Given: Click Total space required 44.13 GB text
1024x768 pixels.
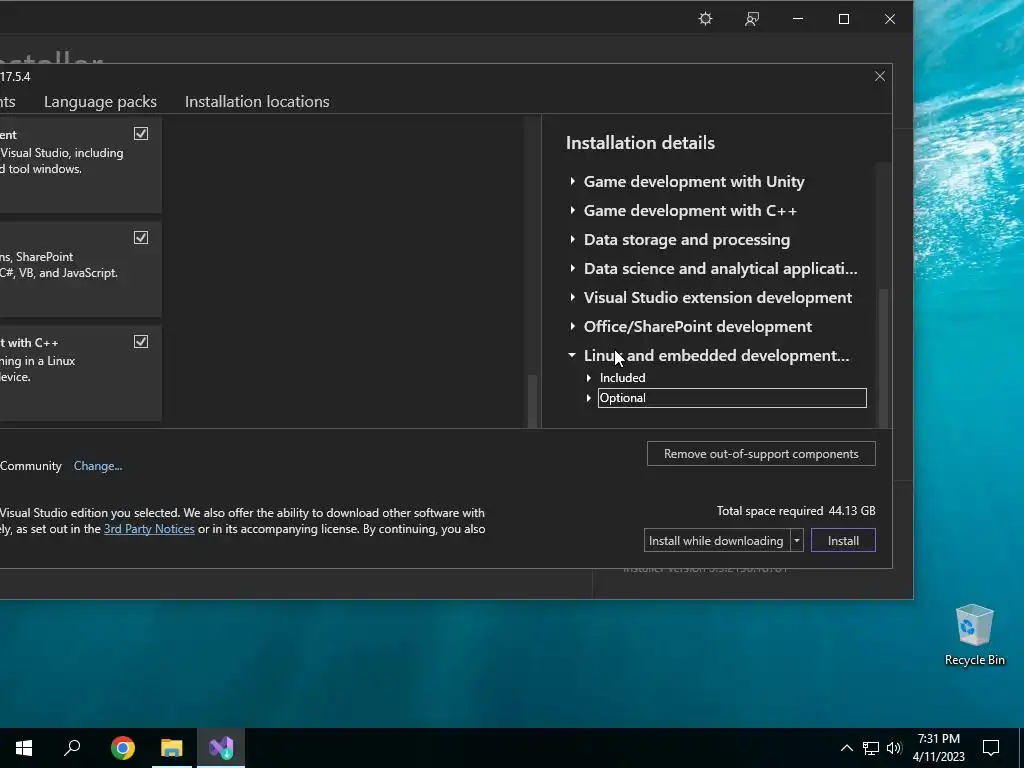Looking at the screenshot, I should click(796, 511).
